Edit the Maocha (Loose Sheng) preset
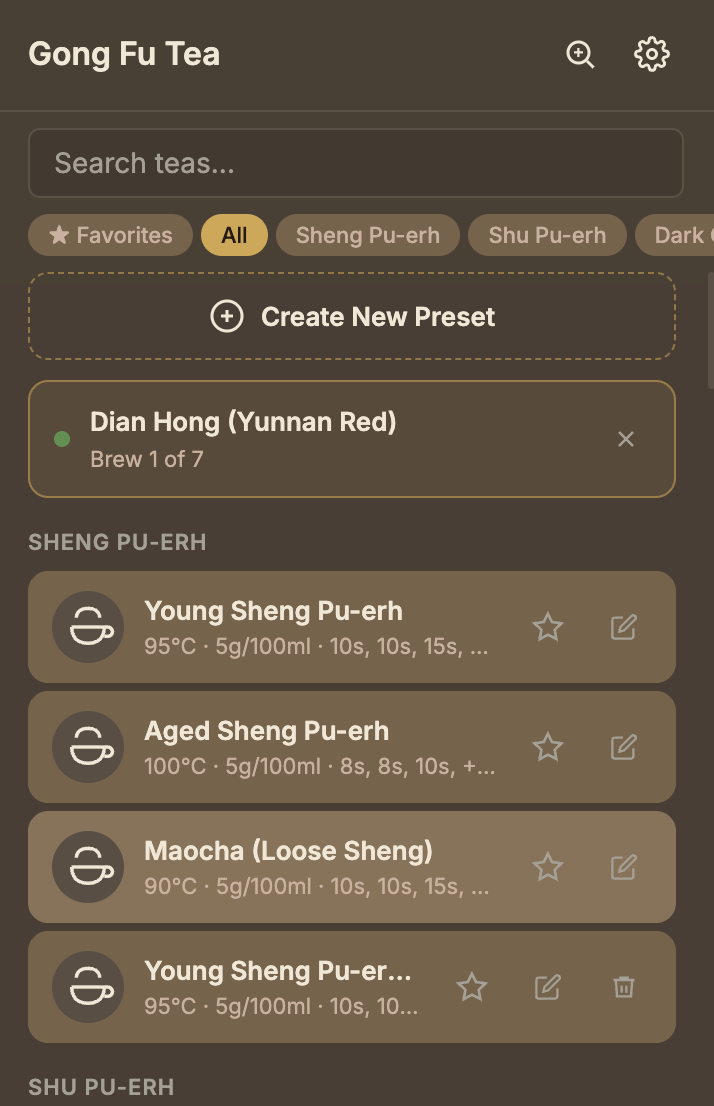The image size is (714, 1106). pyautogui.click(x=624, y=867)
